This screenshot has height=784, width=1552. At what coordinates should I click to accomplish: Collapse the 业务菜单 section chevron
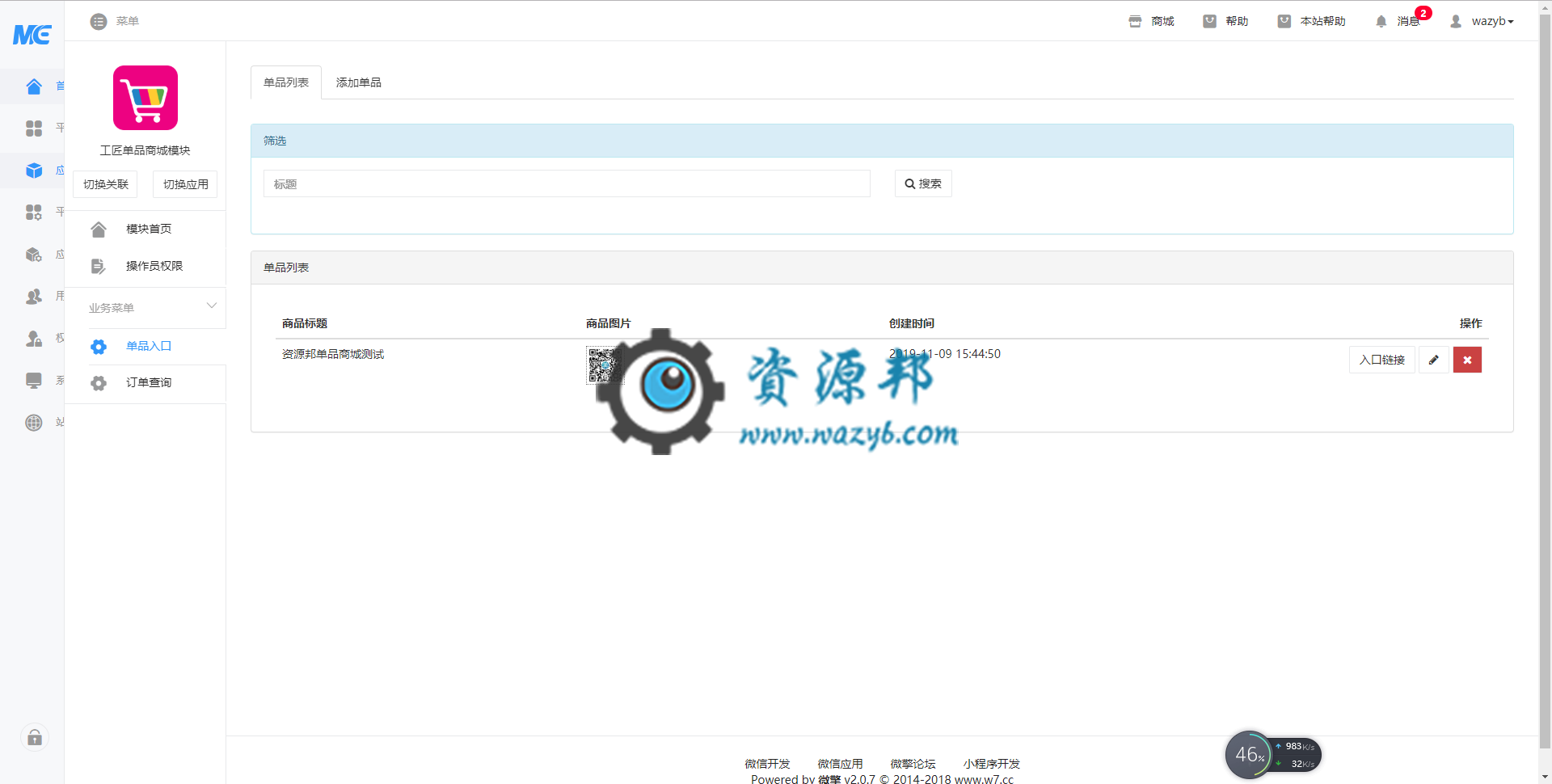(x=212, y=306)
